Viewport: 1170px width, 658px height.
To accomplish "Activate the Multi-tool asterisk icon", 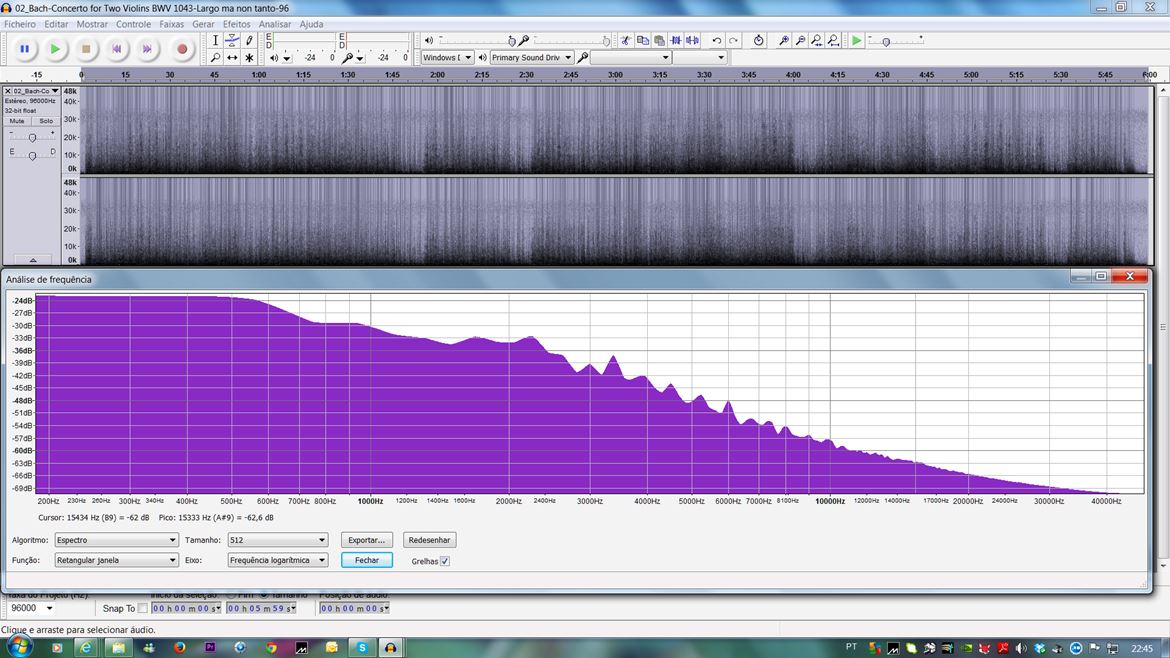I will [249, 58].
